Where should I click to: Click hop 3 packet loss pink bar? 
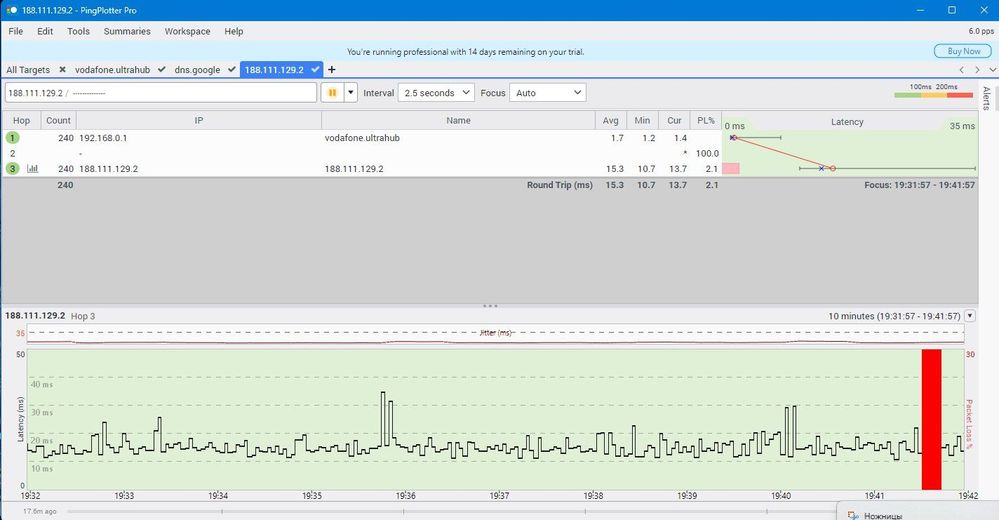point(731,168)
